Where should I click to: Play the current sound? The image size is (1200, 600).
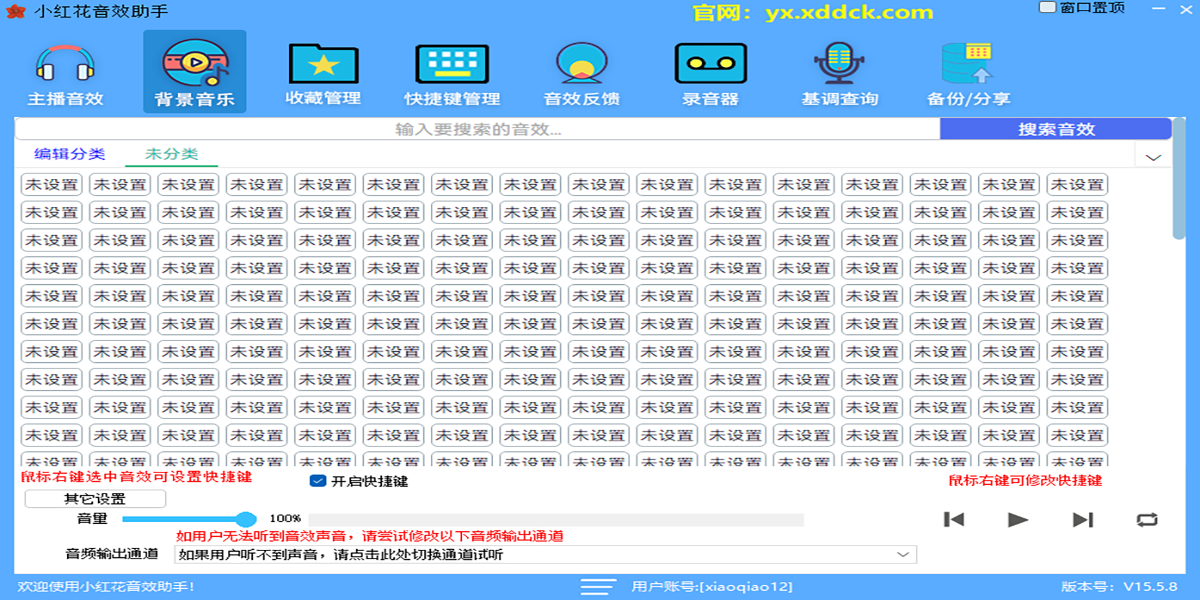pos(1018,519)
